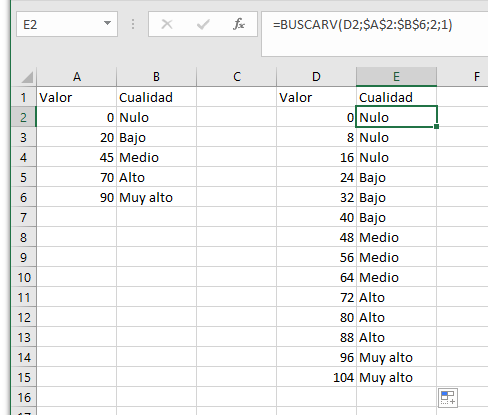Select cell D1 labeled Valor

(316, 97)
